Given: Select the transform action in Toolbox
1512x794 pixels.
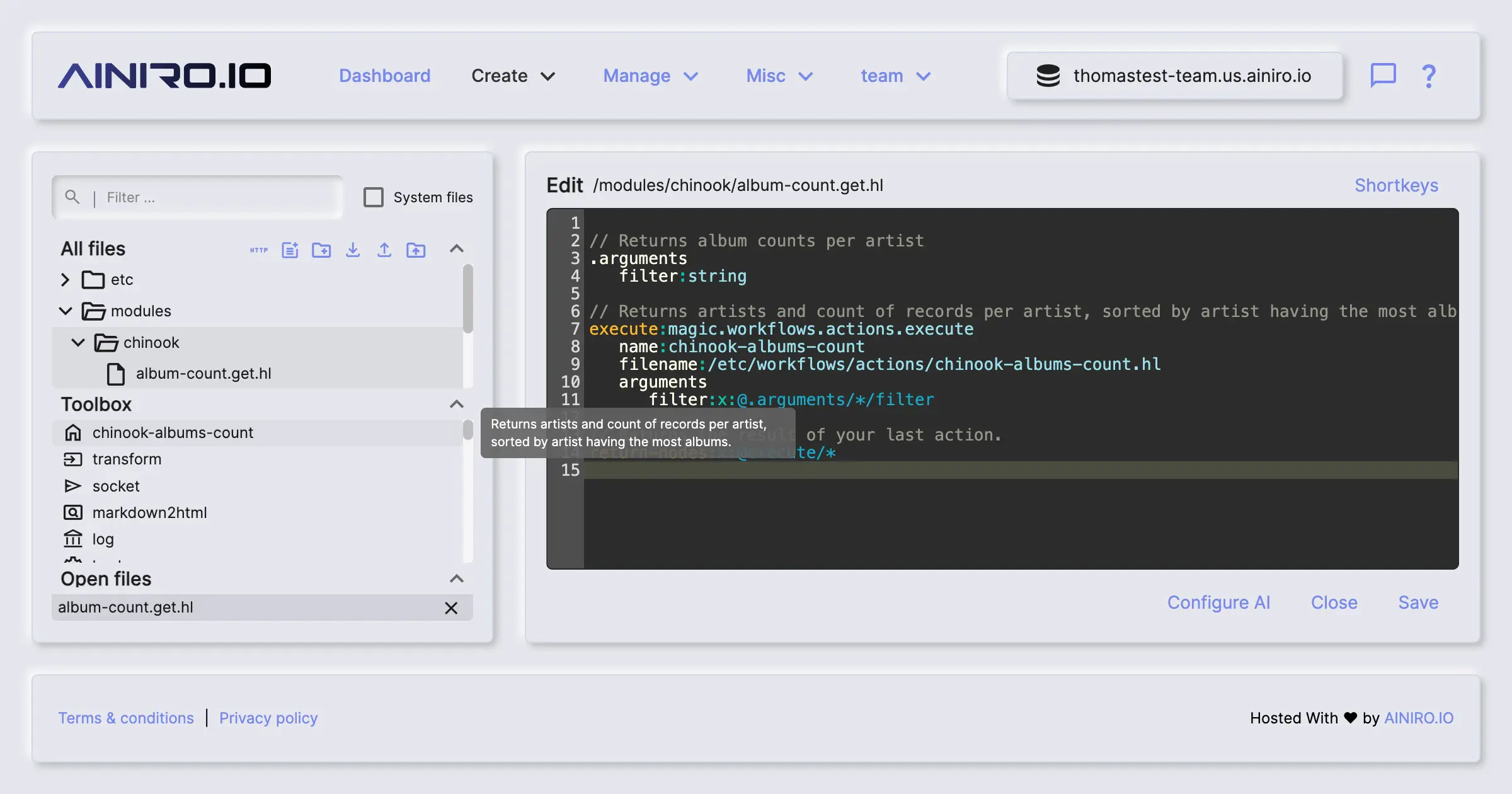Looking at the screenshot, I should [127, 459].
